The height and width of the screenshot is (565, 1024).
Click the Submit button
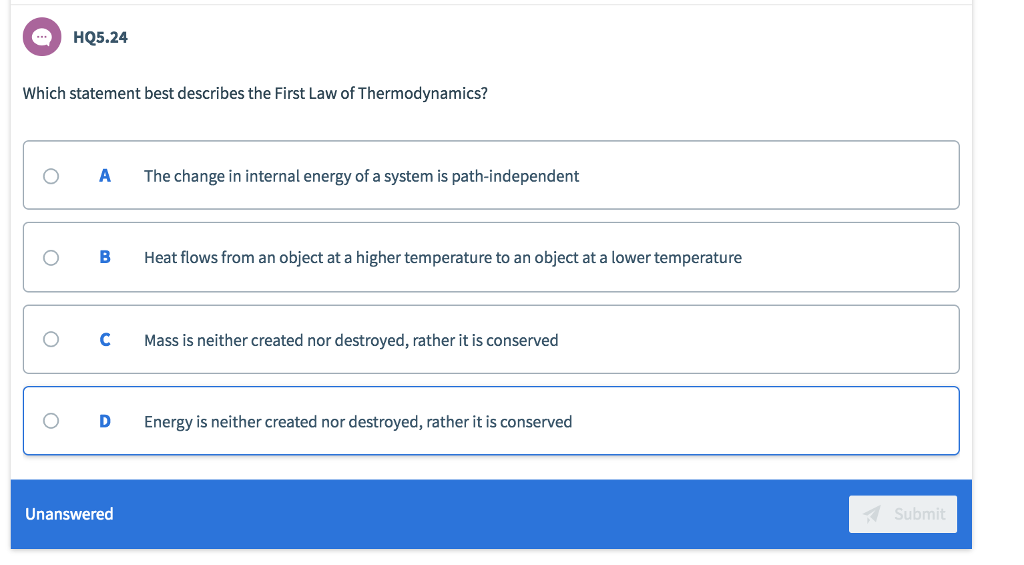click(x=903, y=514)
